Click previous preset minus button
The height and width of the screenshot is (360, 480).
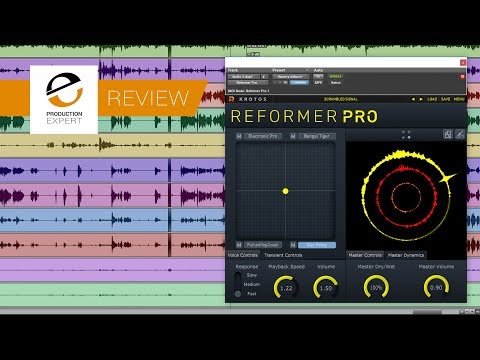pyautogui.click(x=275, y=82)
